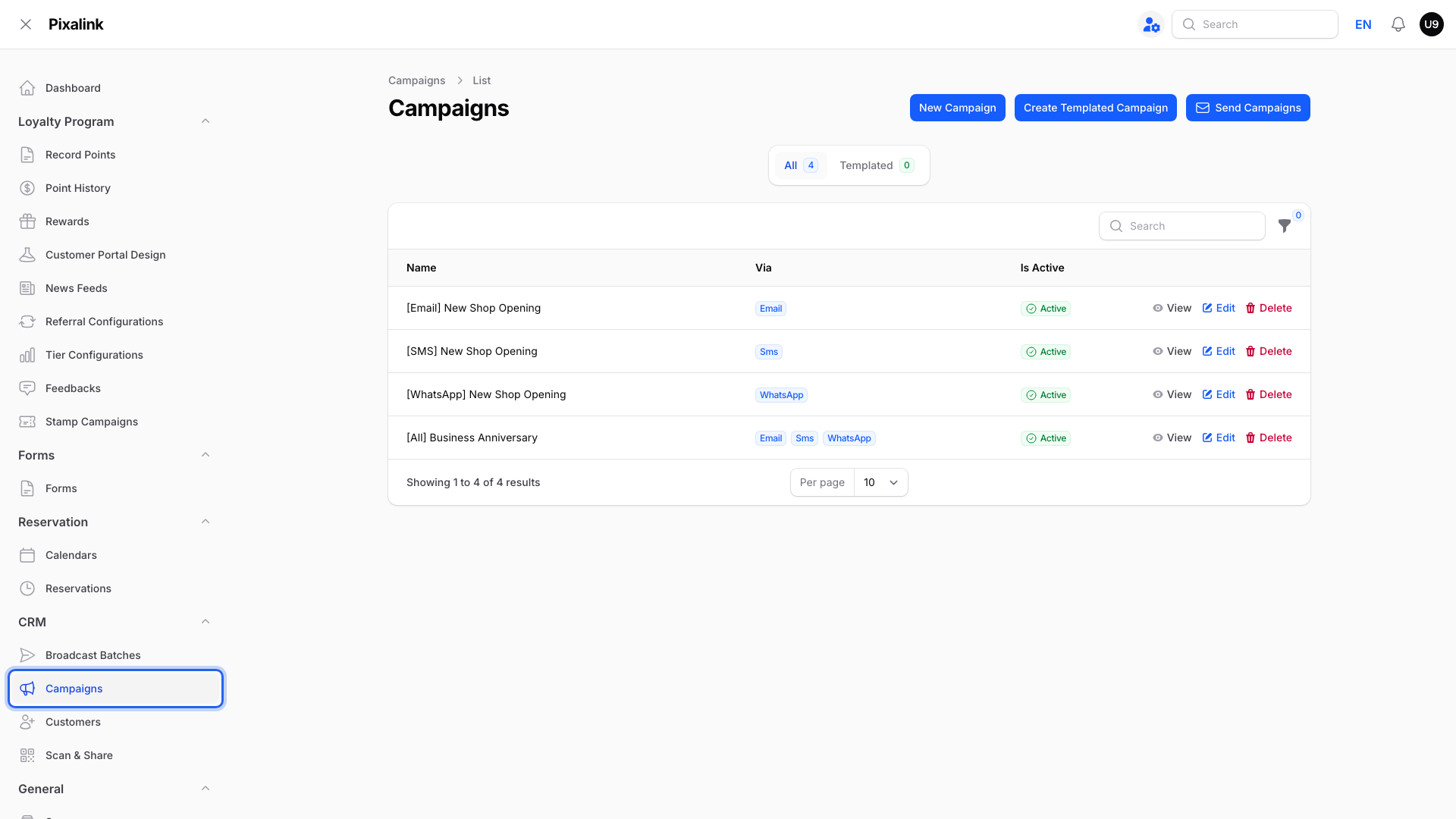1456x819 pixels.
Task: Focus the top bar Search field
Action: 1254,24
